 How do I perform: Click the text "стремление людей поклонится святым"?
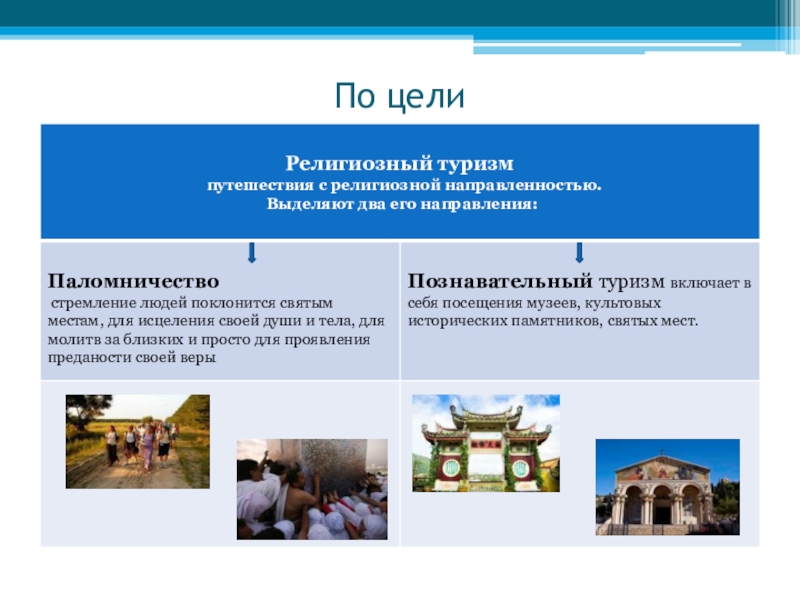tap(192, 303)
